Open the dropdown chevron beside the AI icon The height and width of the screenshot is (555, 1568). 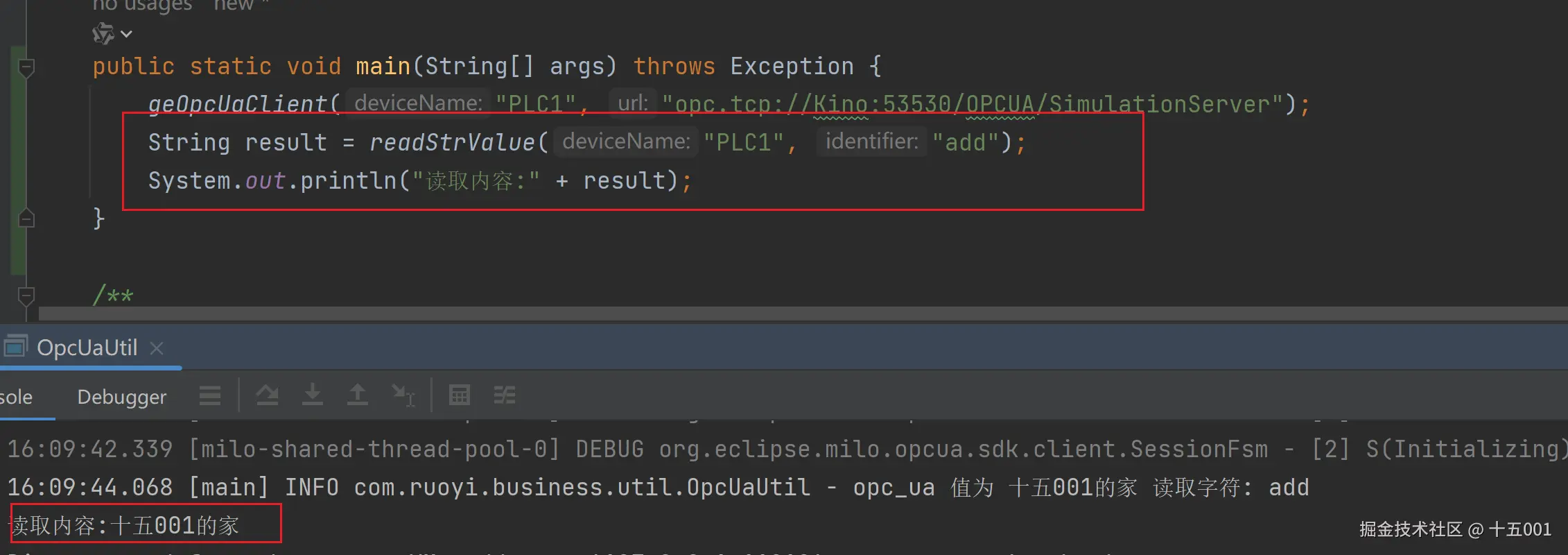(126, 33)
